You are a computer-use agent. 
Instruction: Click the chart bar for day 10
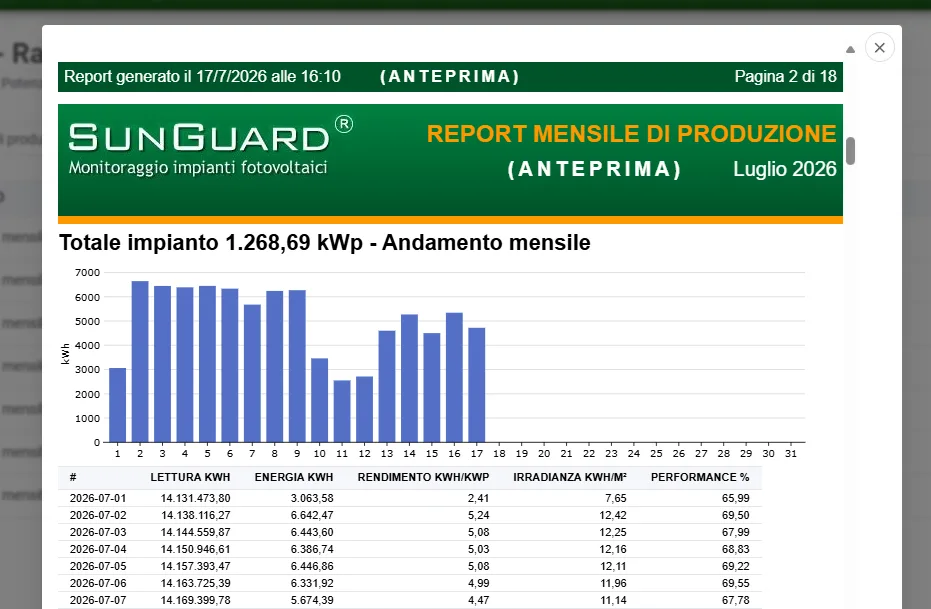click(x=319, y=400)
